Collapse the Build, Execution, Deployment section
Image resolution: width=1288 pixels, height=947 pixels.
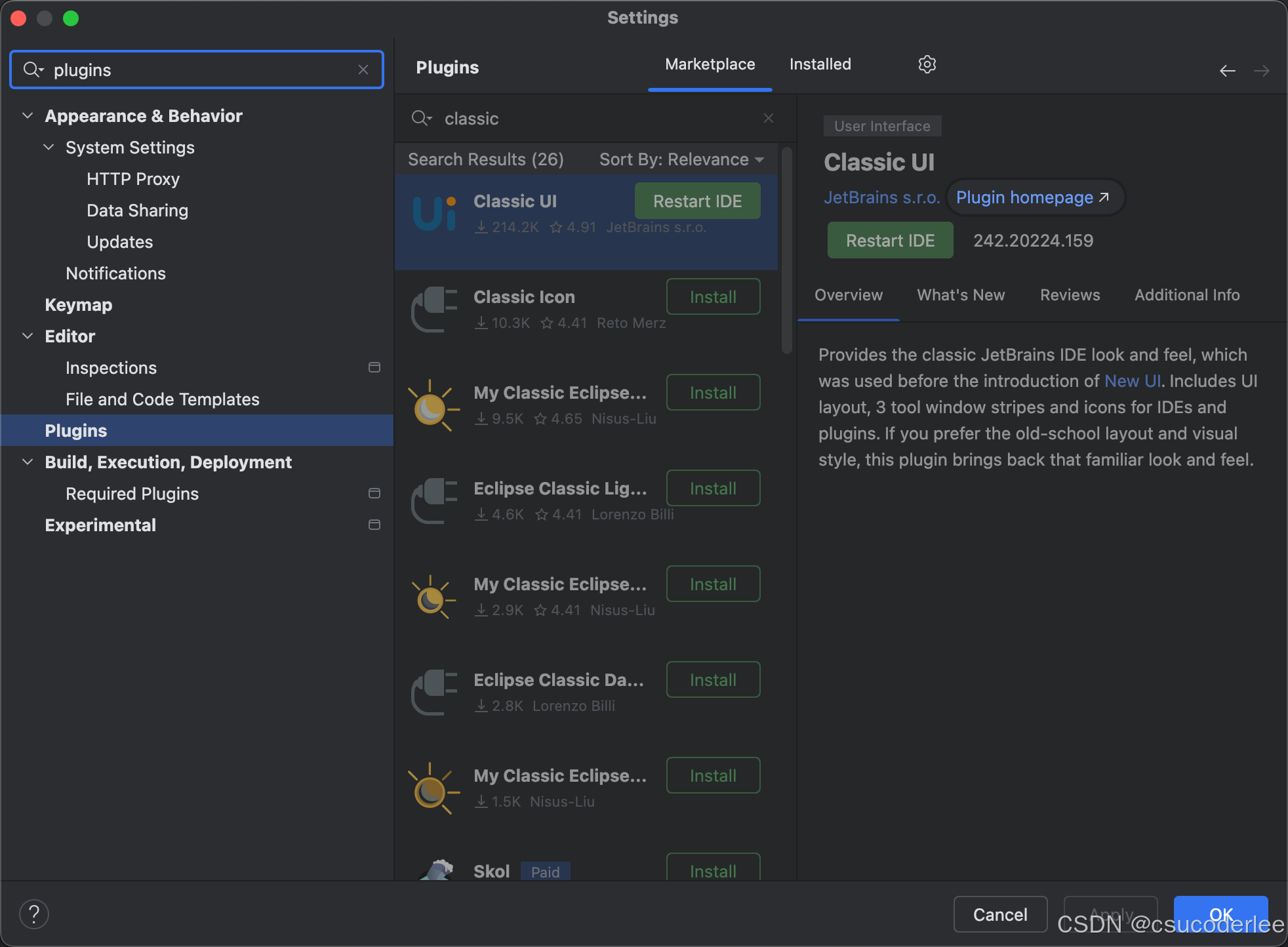tap(28, 462)
